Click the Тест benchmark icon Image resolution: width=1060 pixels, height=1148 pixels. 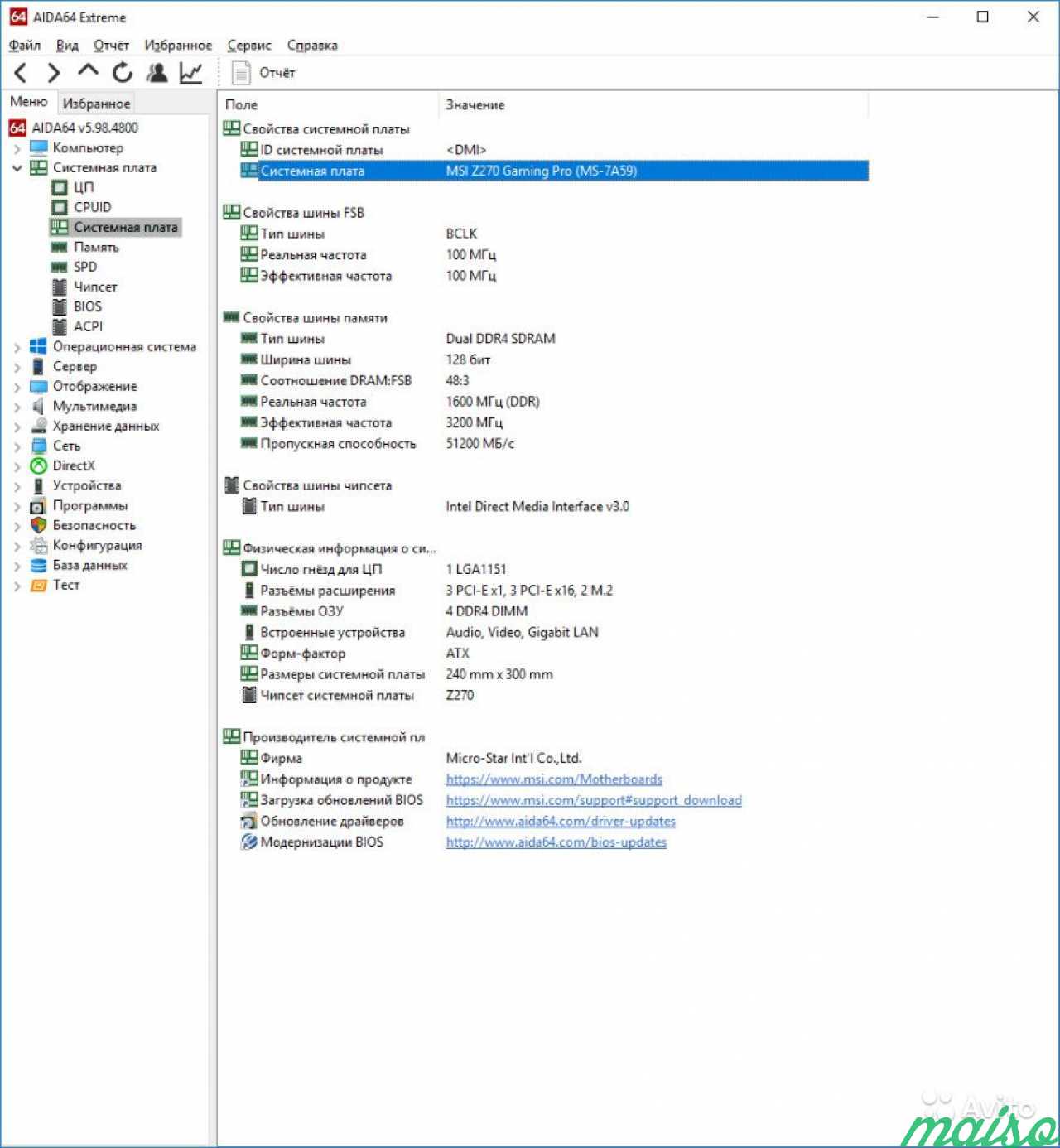point(39,585)
